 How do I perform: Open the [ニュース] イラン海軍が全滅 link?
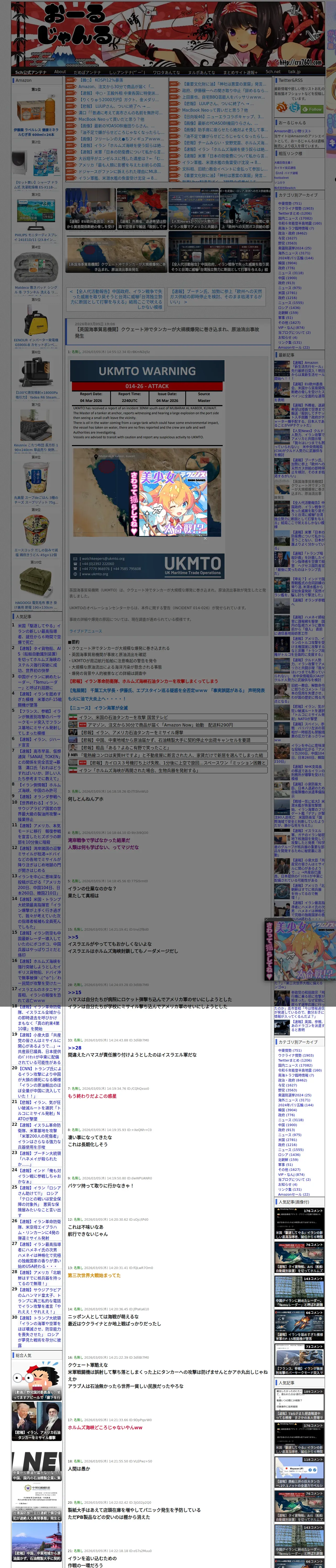coord(98,708)
